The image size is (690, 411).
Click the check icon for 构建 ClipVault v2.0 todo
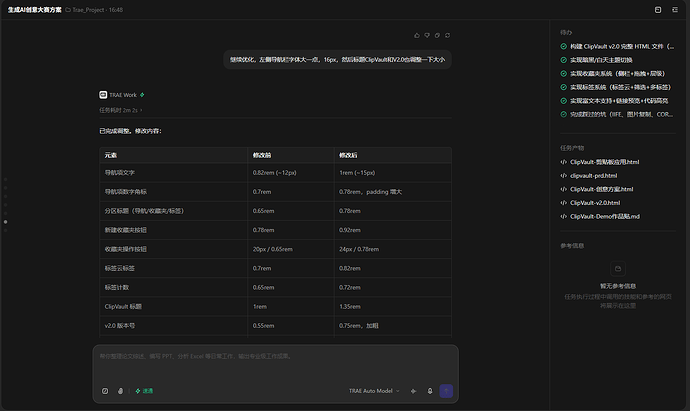pos(564,46)
